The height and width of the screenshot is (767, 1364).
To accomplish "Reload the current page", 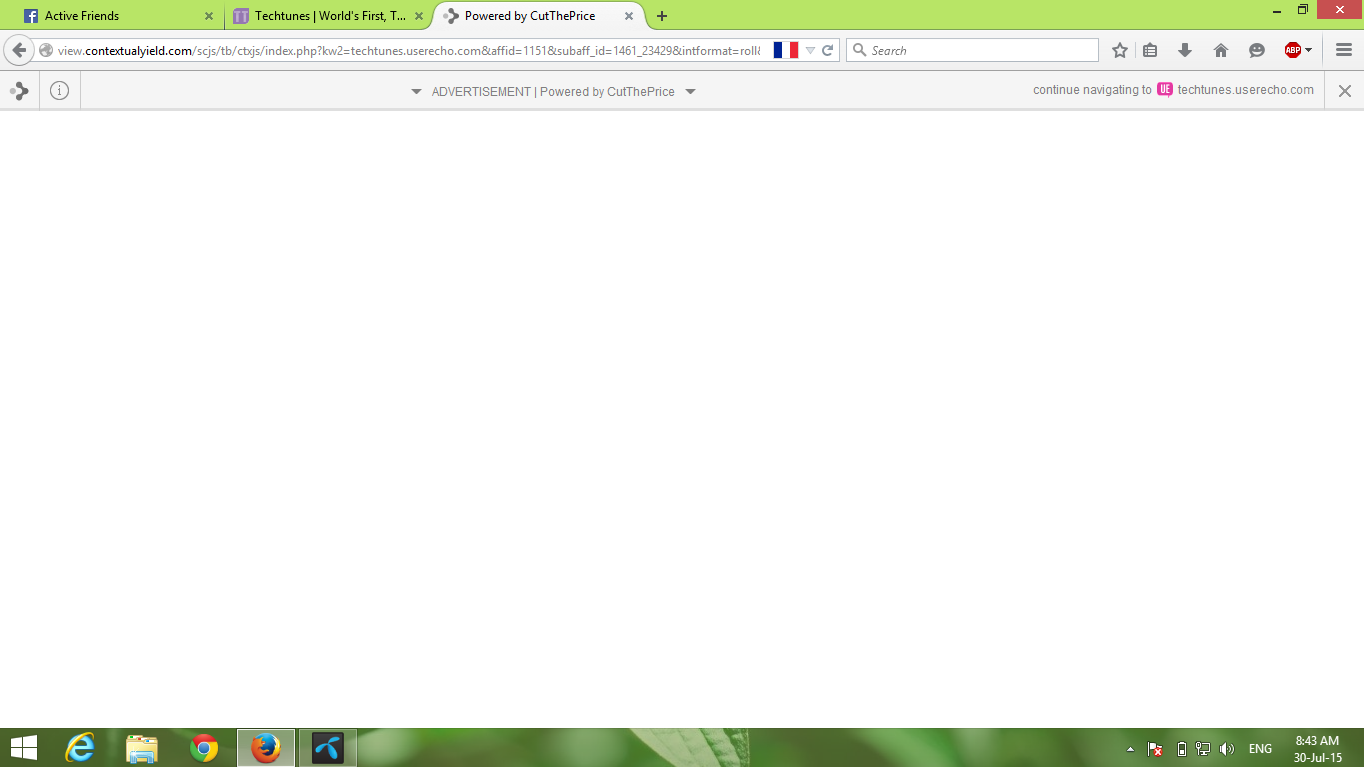I will 828,50.
